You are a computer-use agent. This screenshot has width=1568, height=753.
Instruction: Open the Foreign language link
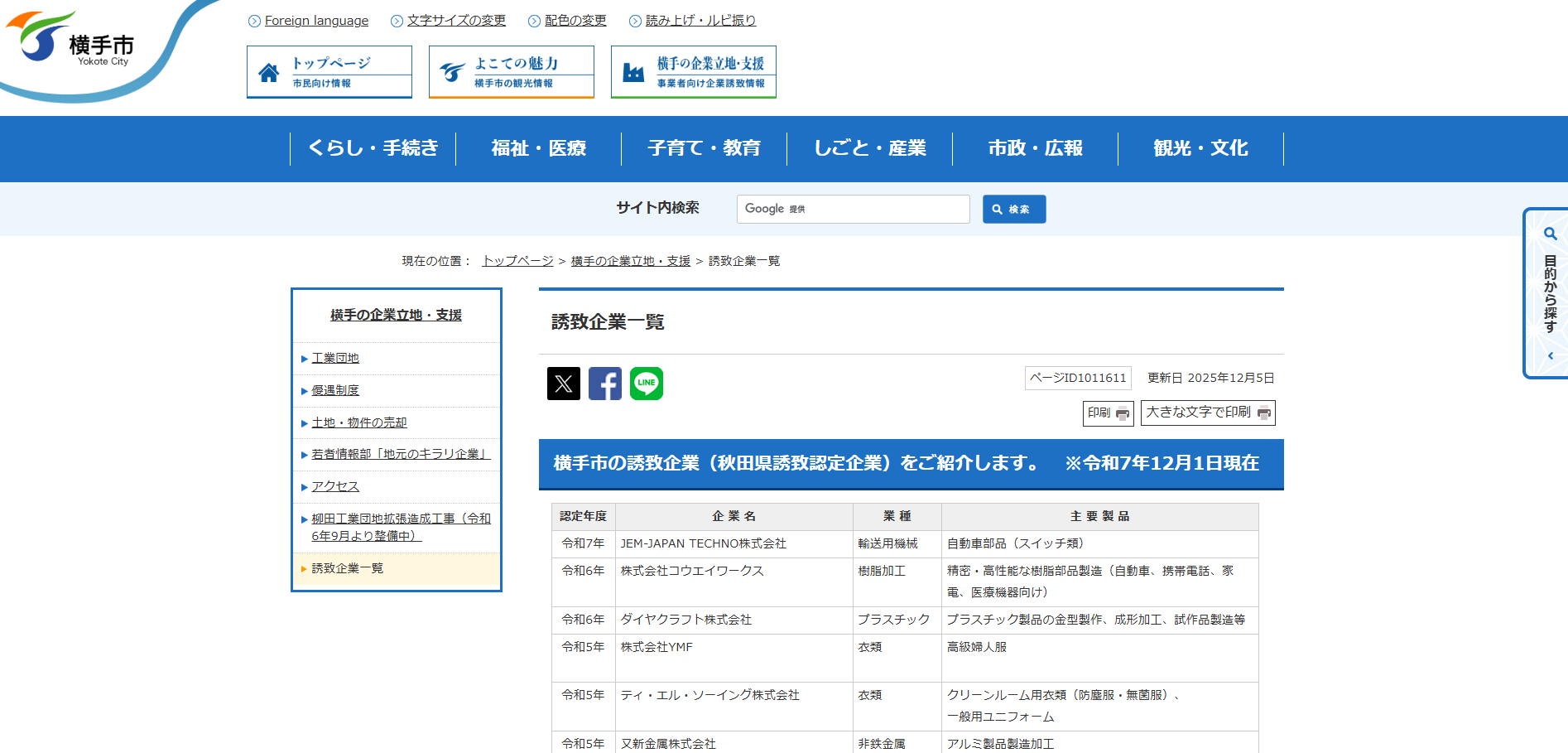[316, 21]
